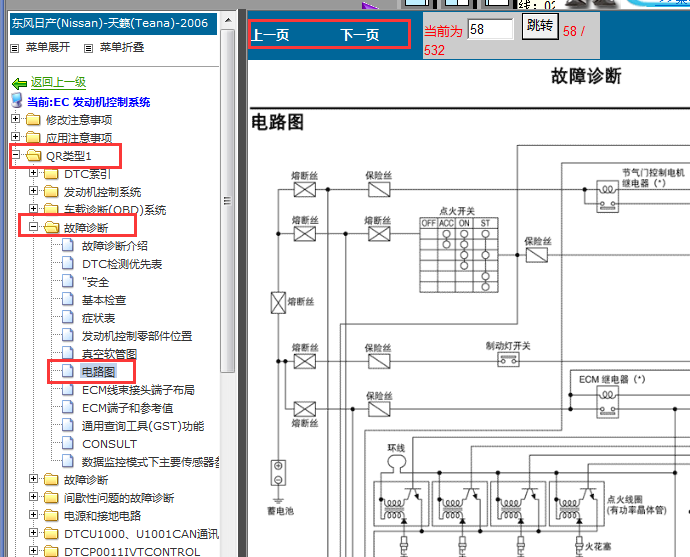
Task: Click the page icon for 基本检查
Action: tap(68, 299)
